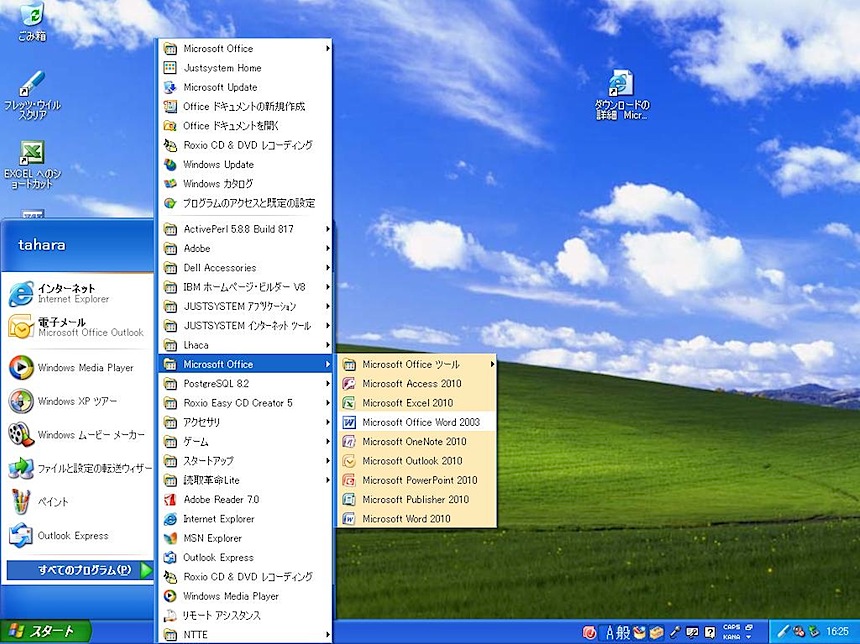This screenshot has height=644, width=860.
Task: Choose Windows Media Player above リモート アシスタンス
Action: point(245,596)
